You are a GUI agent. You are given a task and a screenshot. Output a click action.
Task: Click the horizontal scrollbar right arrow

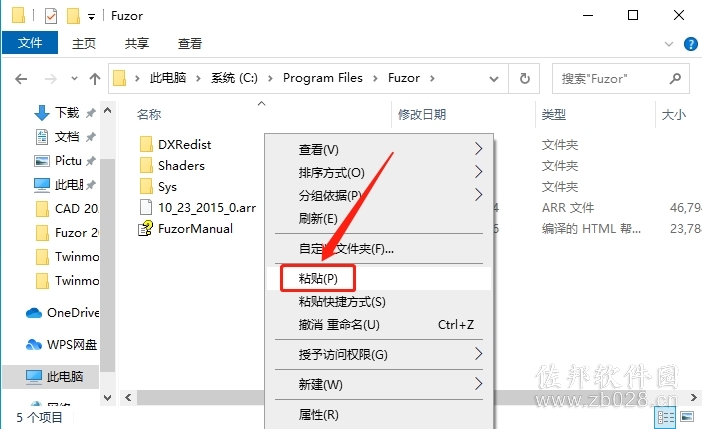tap(693, 397)
